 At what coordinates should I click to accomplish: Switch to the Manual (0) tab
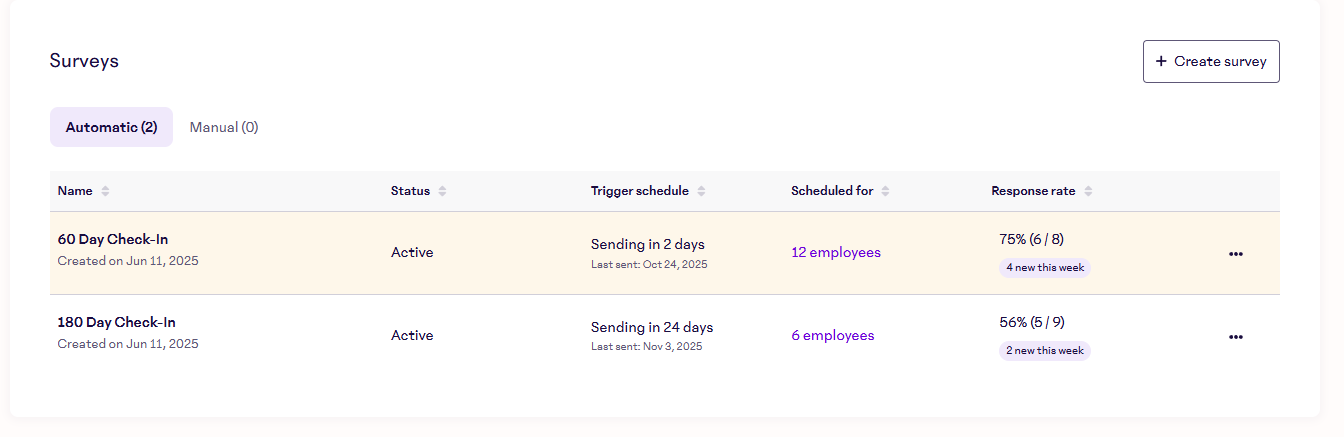224,127
